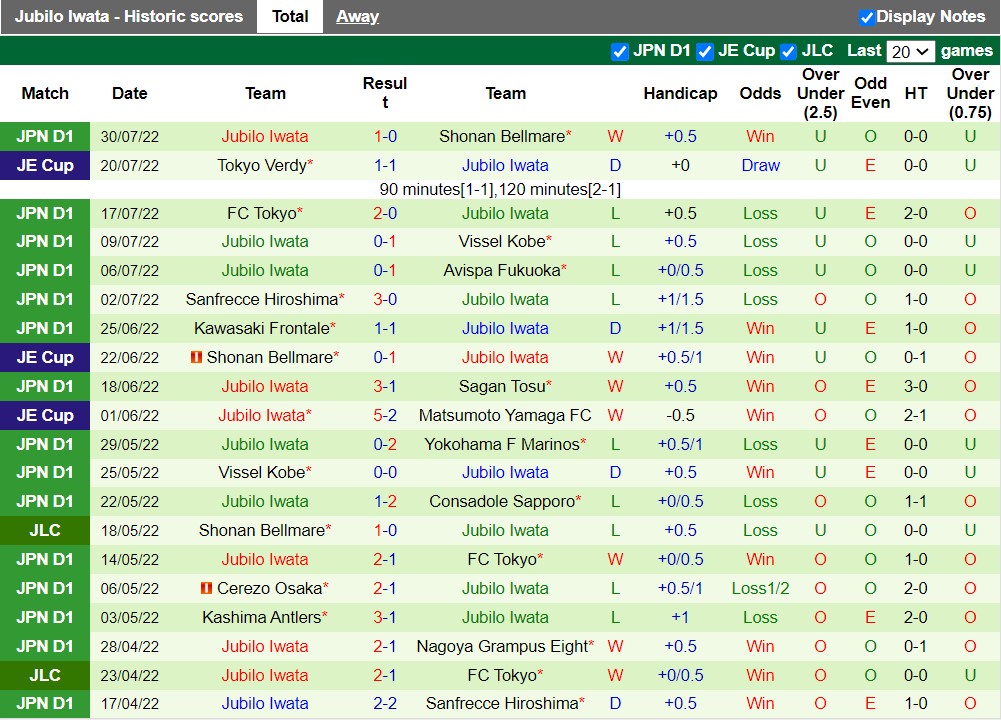1001x720 pixels.
Task: Click +1 handicap on Kashima Antlers row
Action: (x=680, y=618)
